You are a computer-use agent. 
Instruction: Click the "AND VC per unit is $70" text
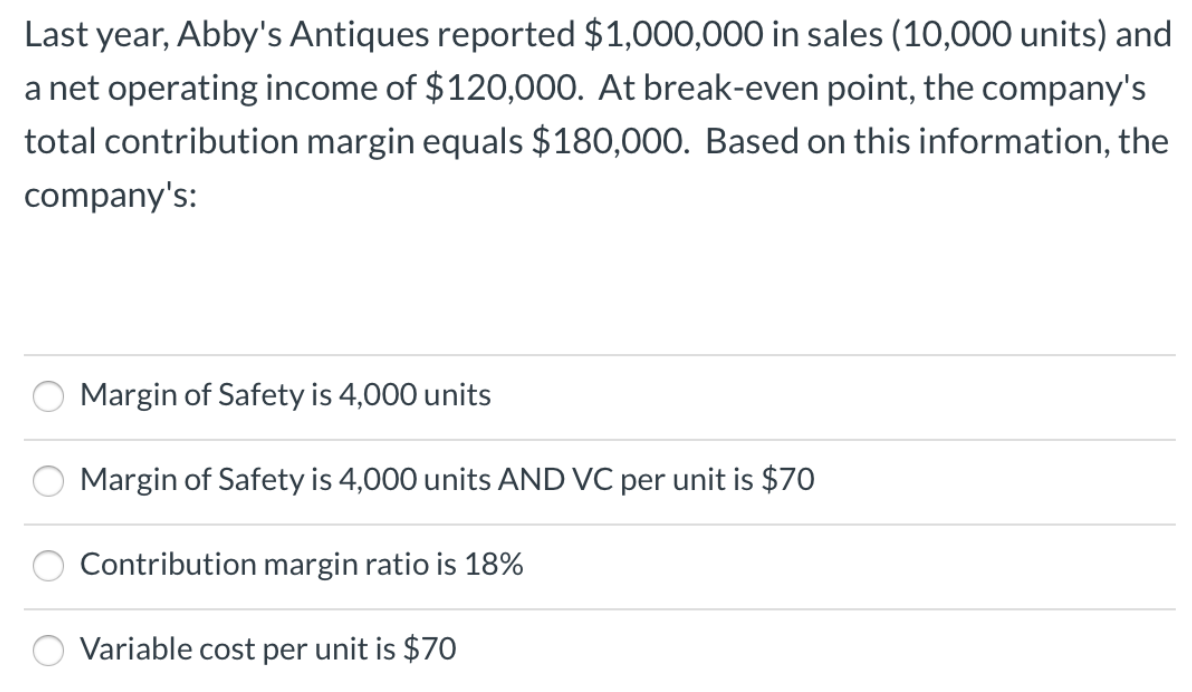point(656,480)
